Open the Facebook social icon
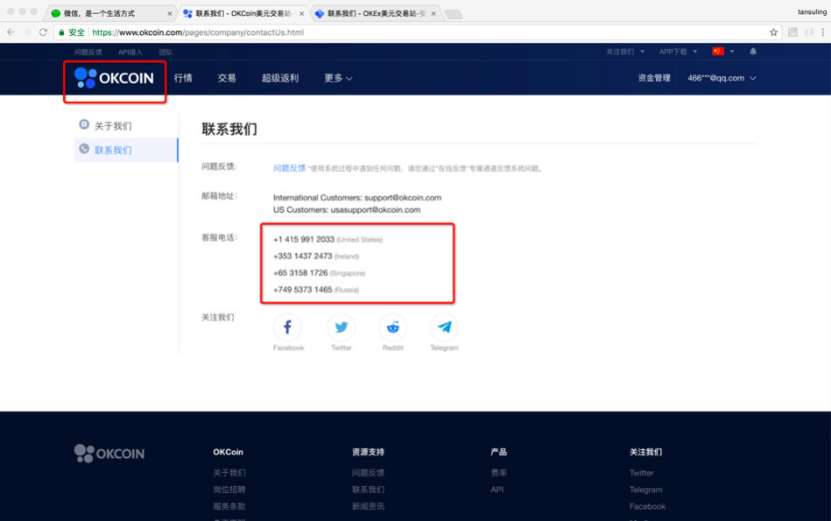This screenshot has height=521, width=831. click(287, 327)
